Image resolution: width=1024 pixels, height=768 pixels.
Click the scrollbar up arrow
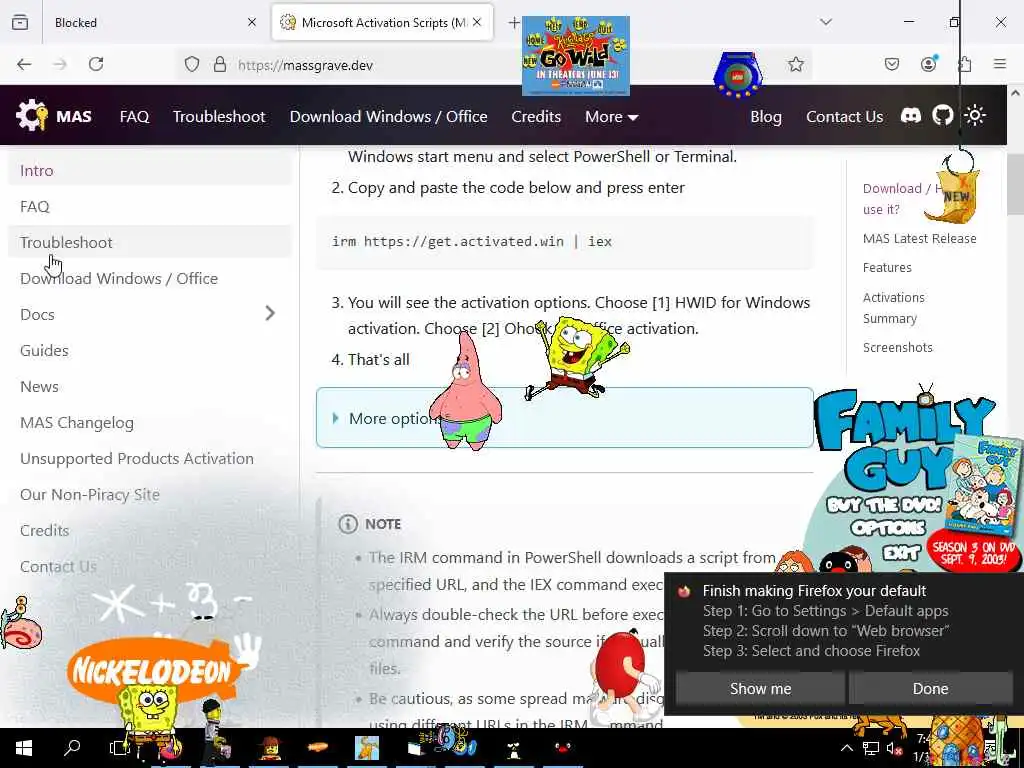coord(1016,93)
